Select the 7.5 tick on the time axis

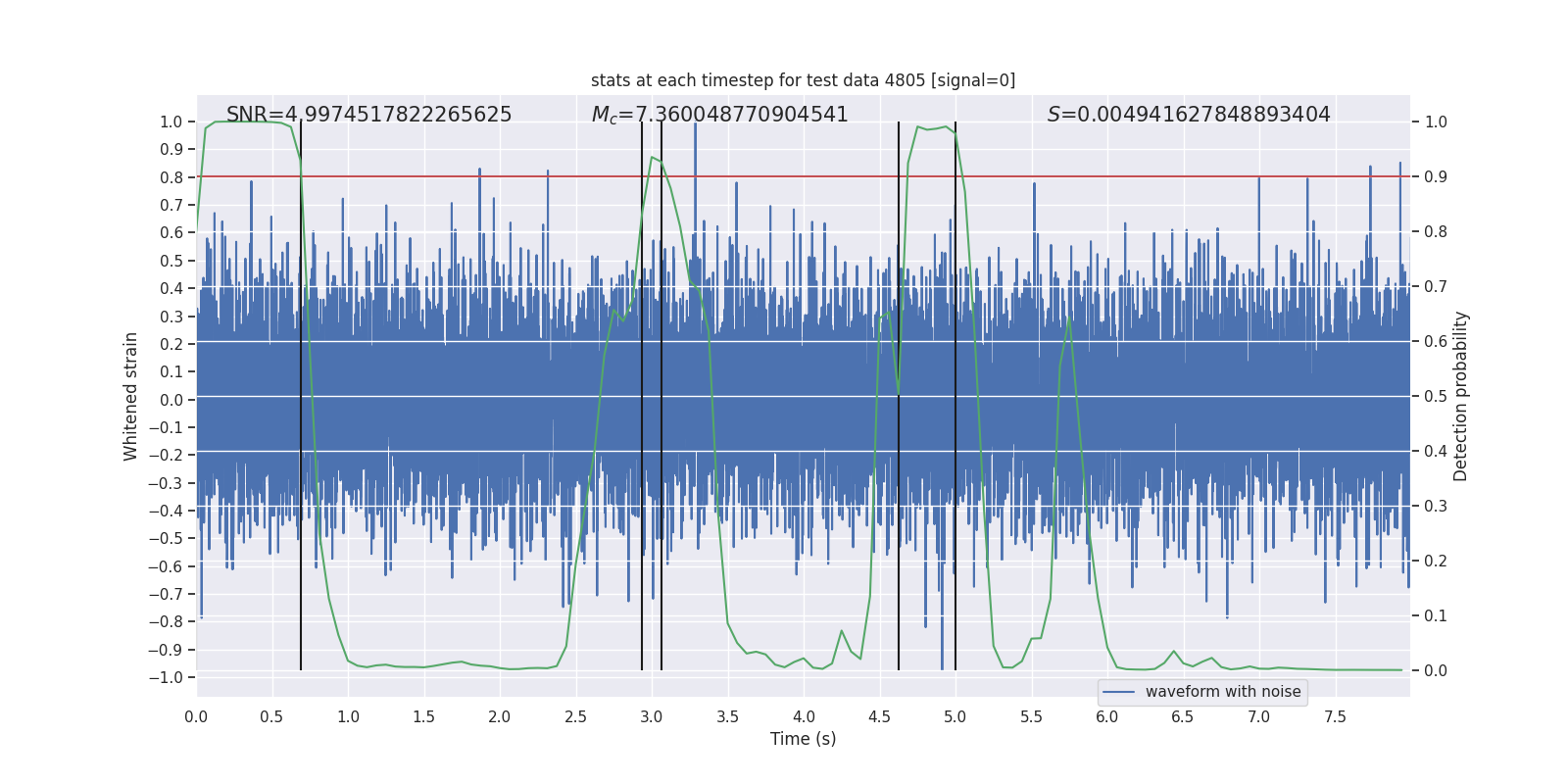point(1335,716)
